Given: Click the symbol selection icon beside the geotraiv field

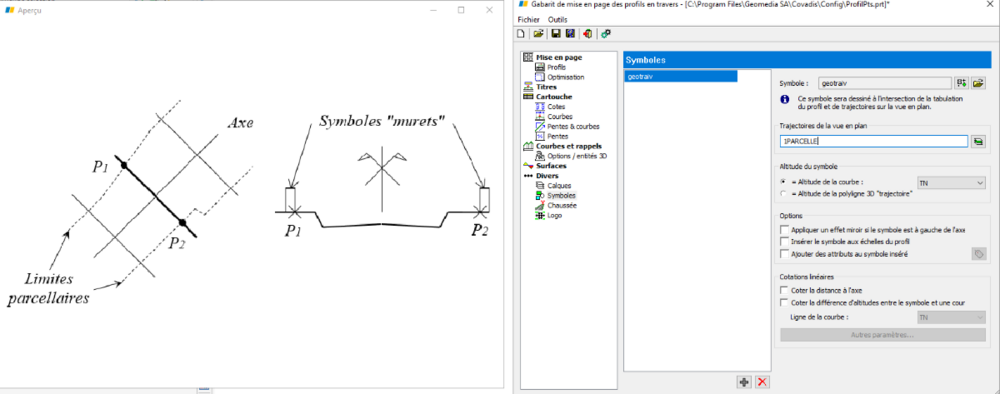Looking at the screenshot, I should point(962,83).
